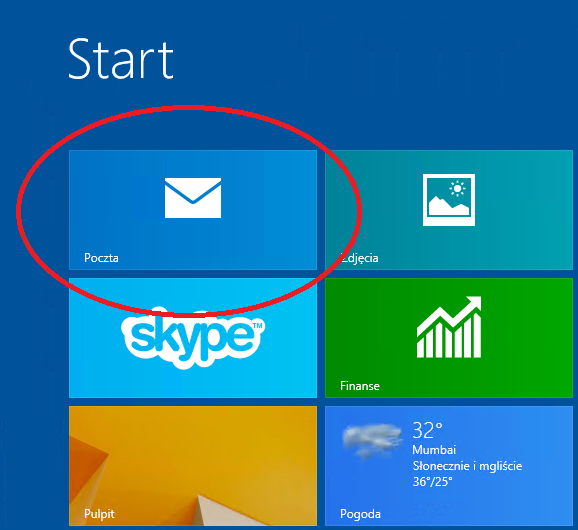Click the white paper corner on Pulpit wallpaper
The height and width of the screenshot is (530, 578).
click(x=221, y=510)
